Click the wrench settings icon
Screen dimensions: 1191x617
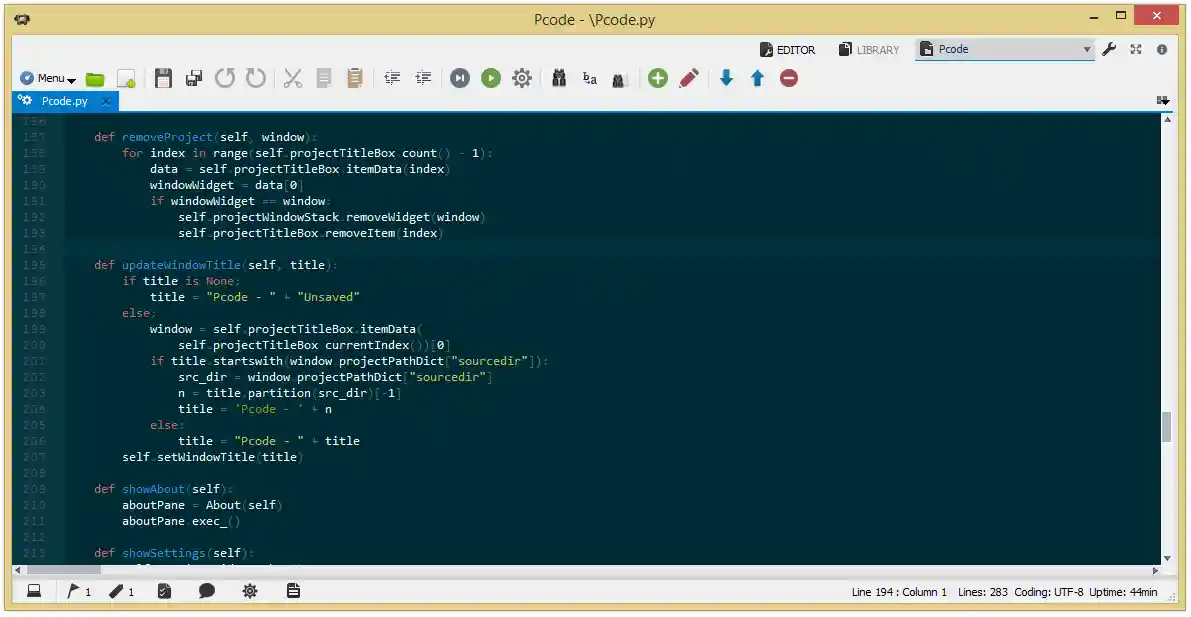pyautogui.click(x=1109, y=49)
